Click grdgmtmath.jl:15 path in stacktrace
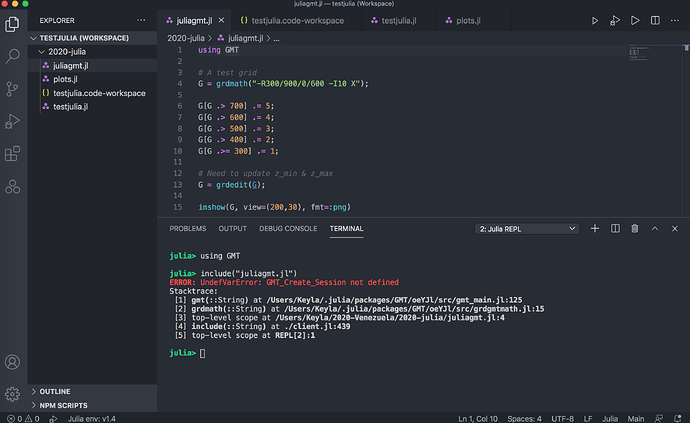This screenshot has width=690, height=423. 414,309
